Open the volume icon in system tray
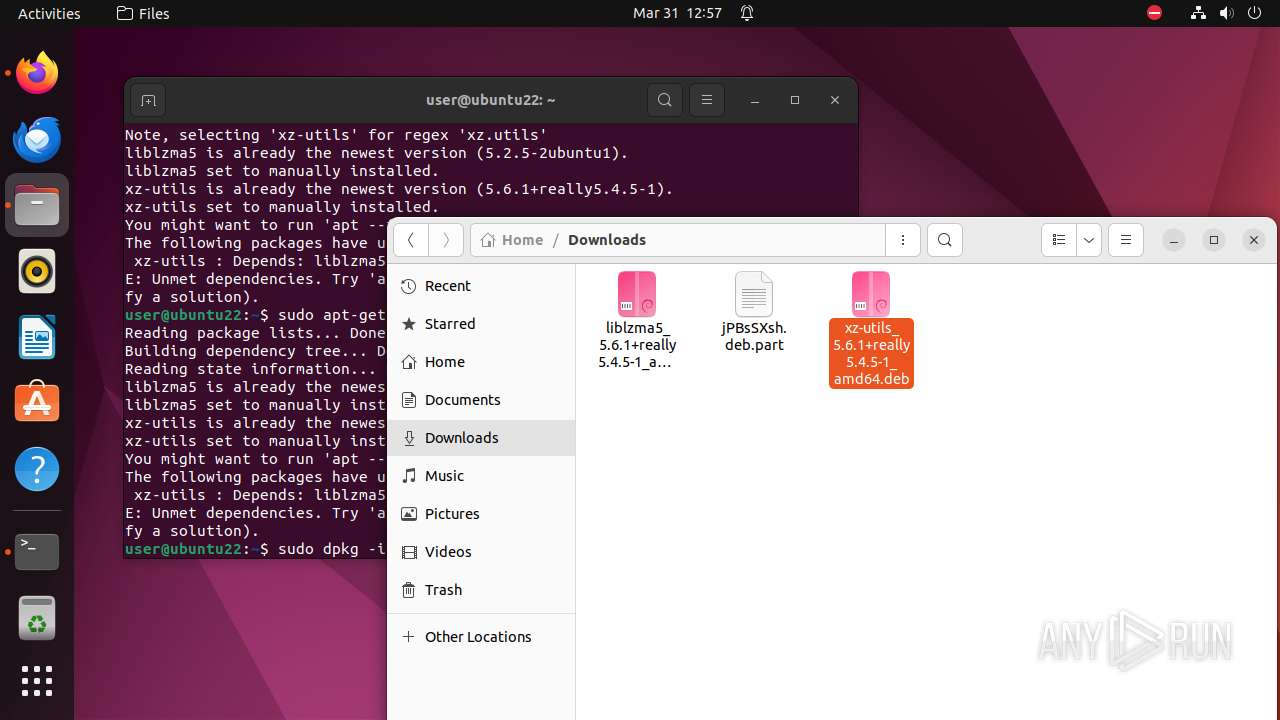 [x=1226, y=13]
